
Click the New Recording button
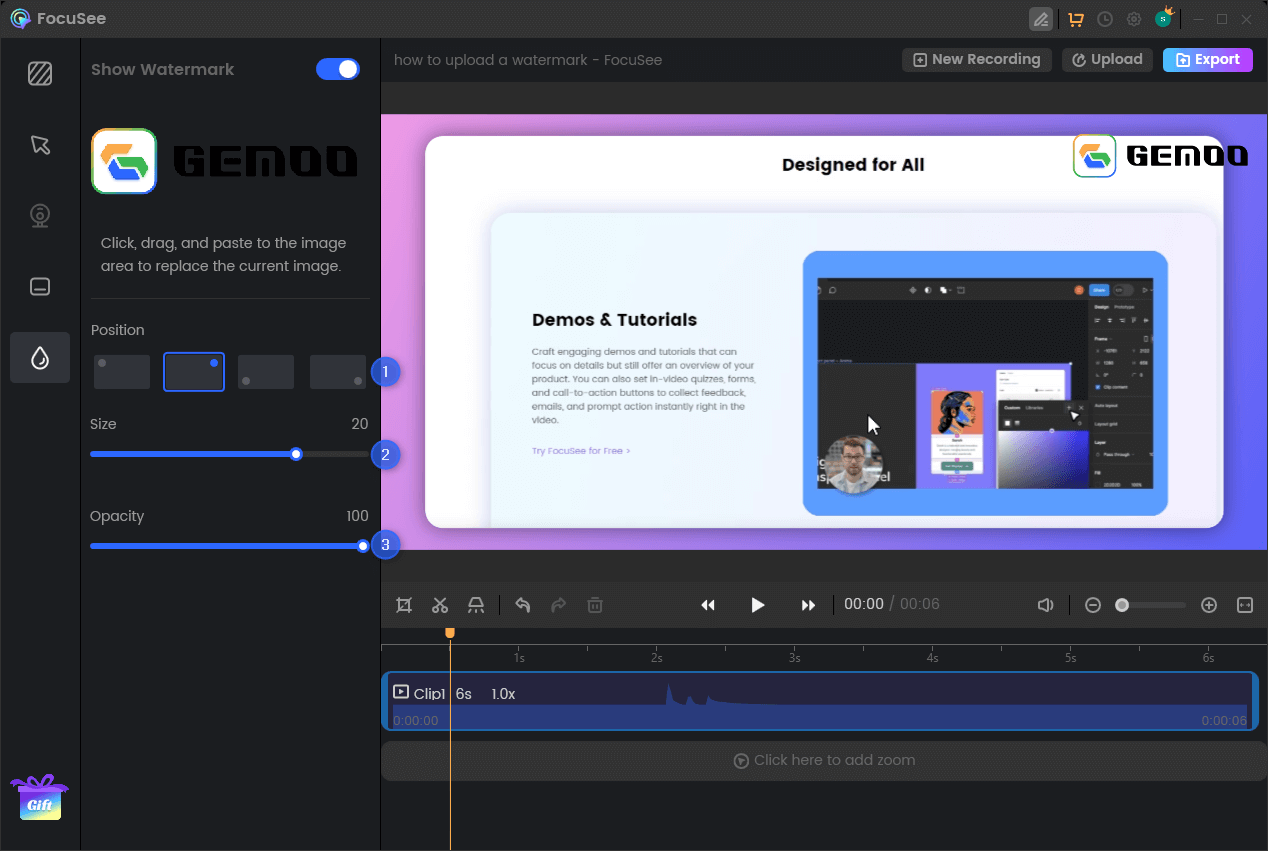[x=977, y=60]
